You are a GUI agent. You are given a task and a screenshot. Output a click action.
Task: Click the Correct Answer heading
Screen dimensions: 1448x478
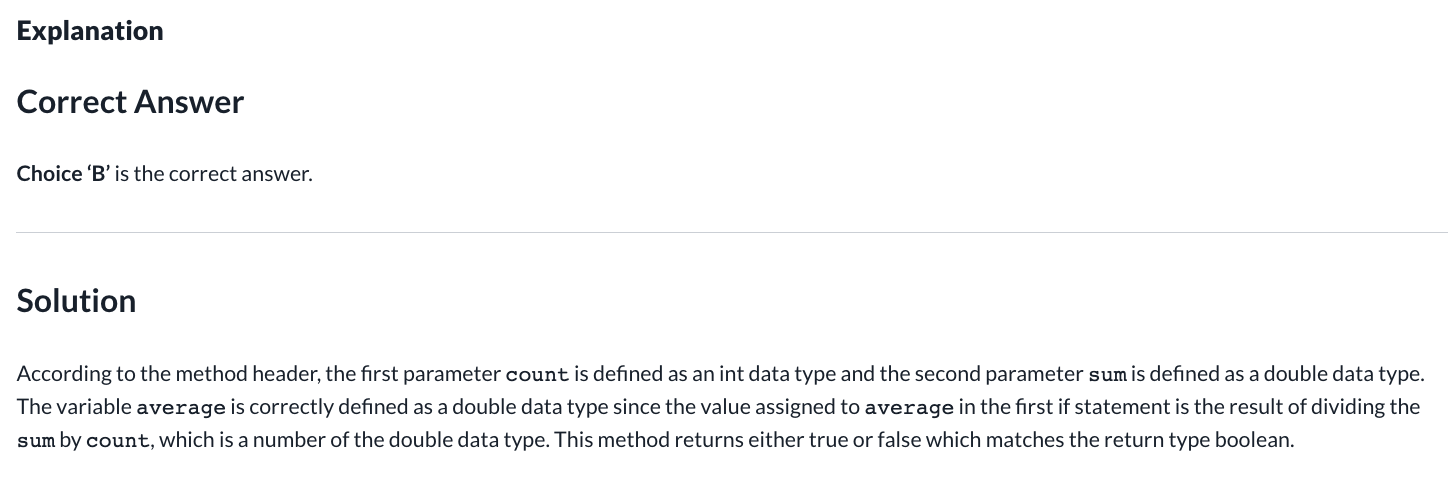130,102
